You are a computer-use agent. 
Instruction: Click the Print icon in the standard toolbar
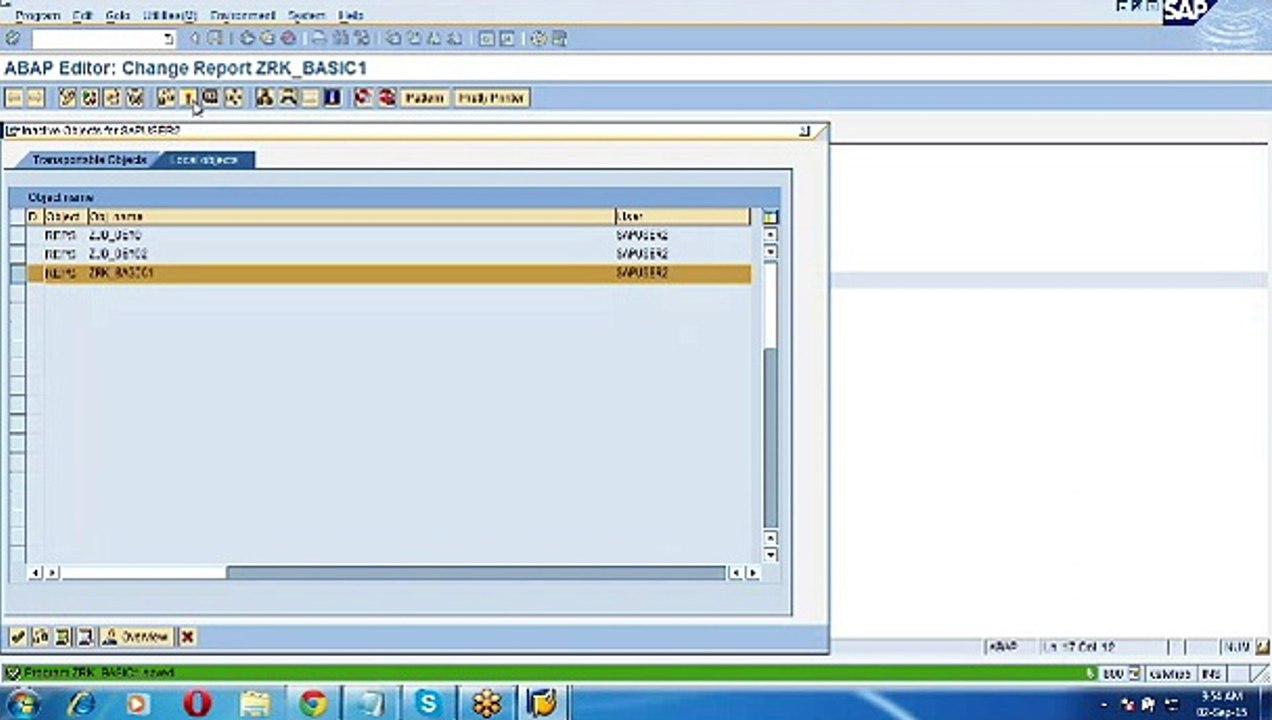click(x=317, y=38)
